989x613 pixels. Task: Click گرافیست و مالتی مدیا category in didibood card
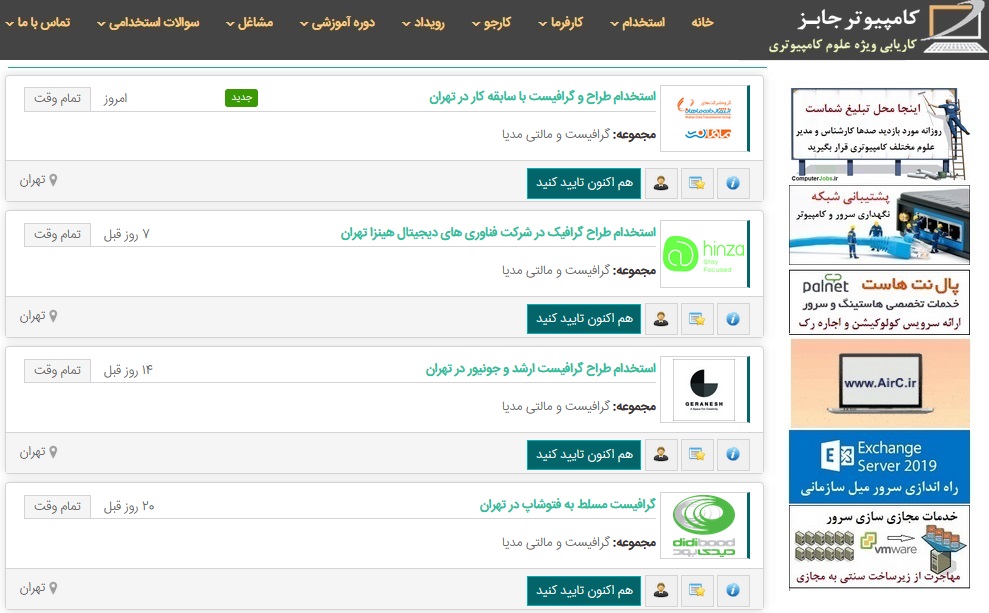pyautogui.click(x=556, y=542)
